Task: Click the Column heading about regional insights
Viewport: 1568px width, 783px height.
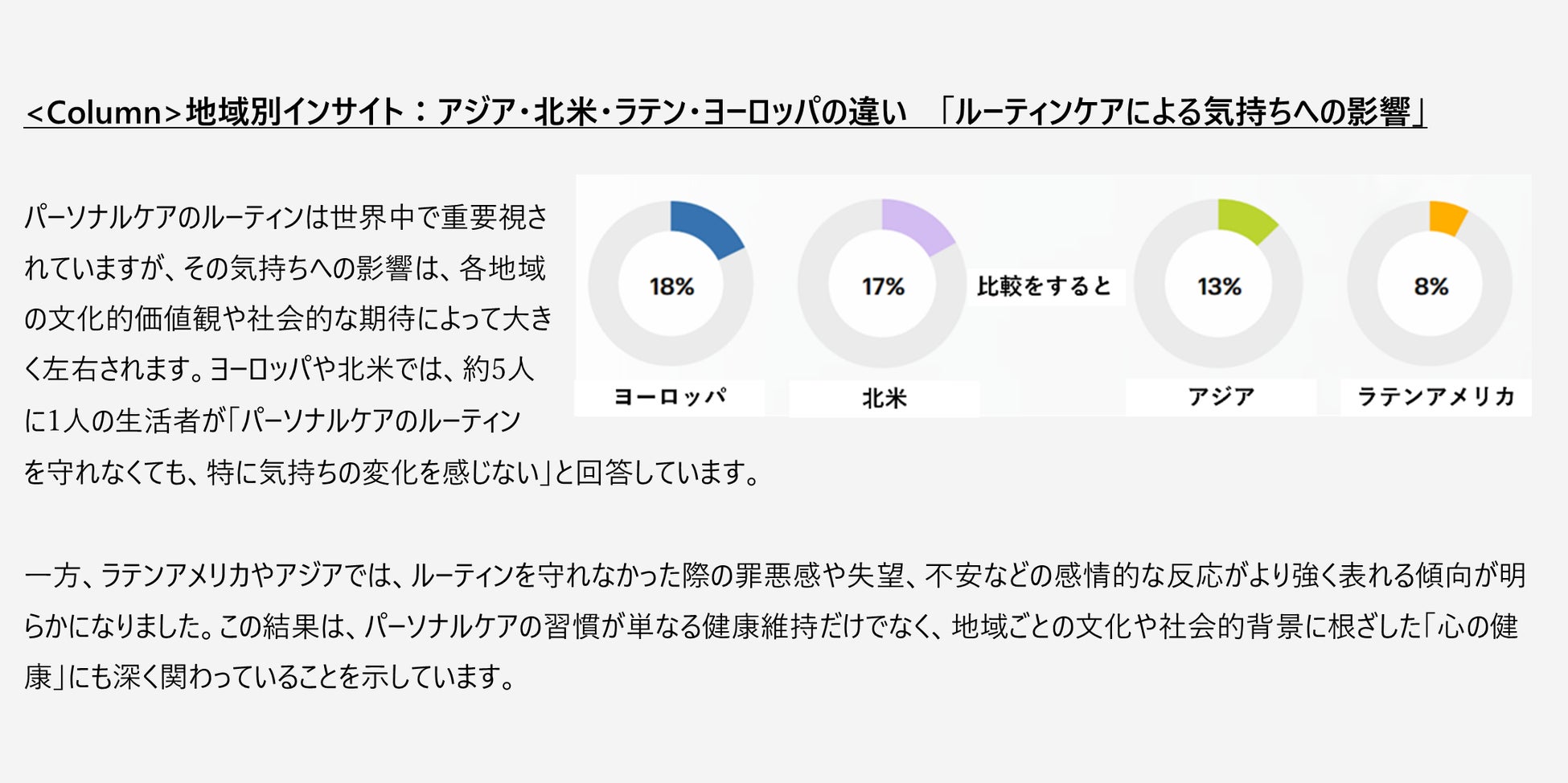Action: coord(725,112)
